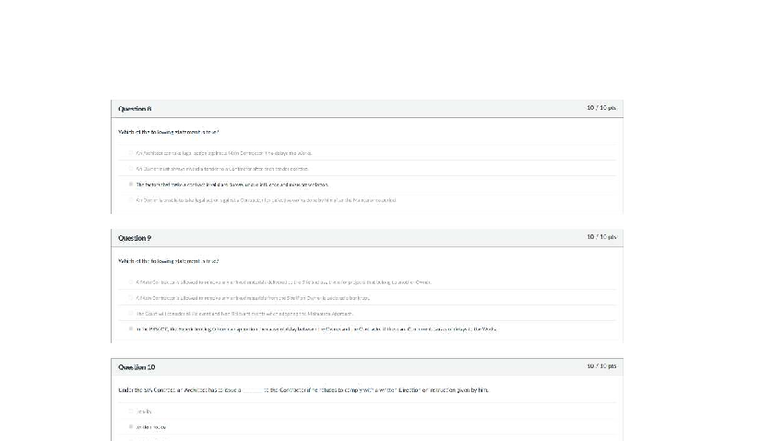Select the first answer radio button in Question 9
The height and width of the screenshot is (441, 784).
point(131,282)
